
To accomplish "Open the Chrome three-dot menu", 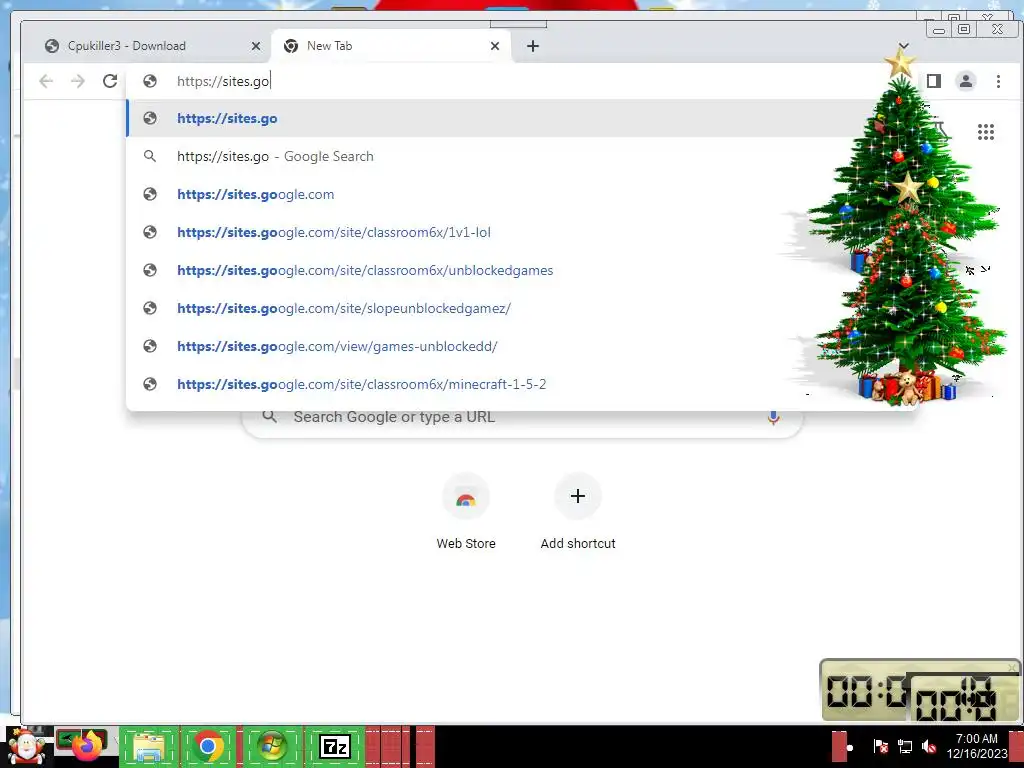I will [x=999, y=81].
